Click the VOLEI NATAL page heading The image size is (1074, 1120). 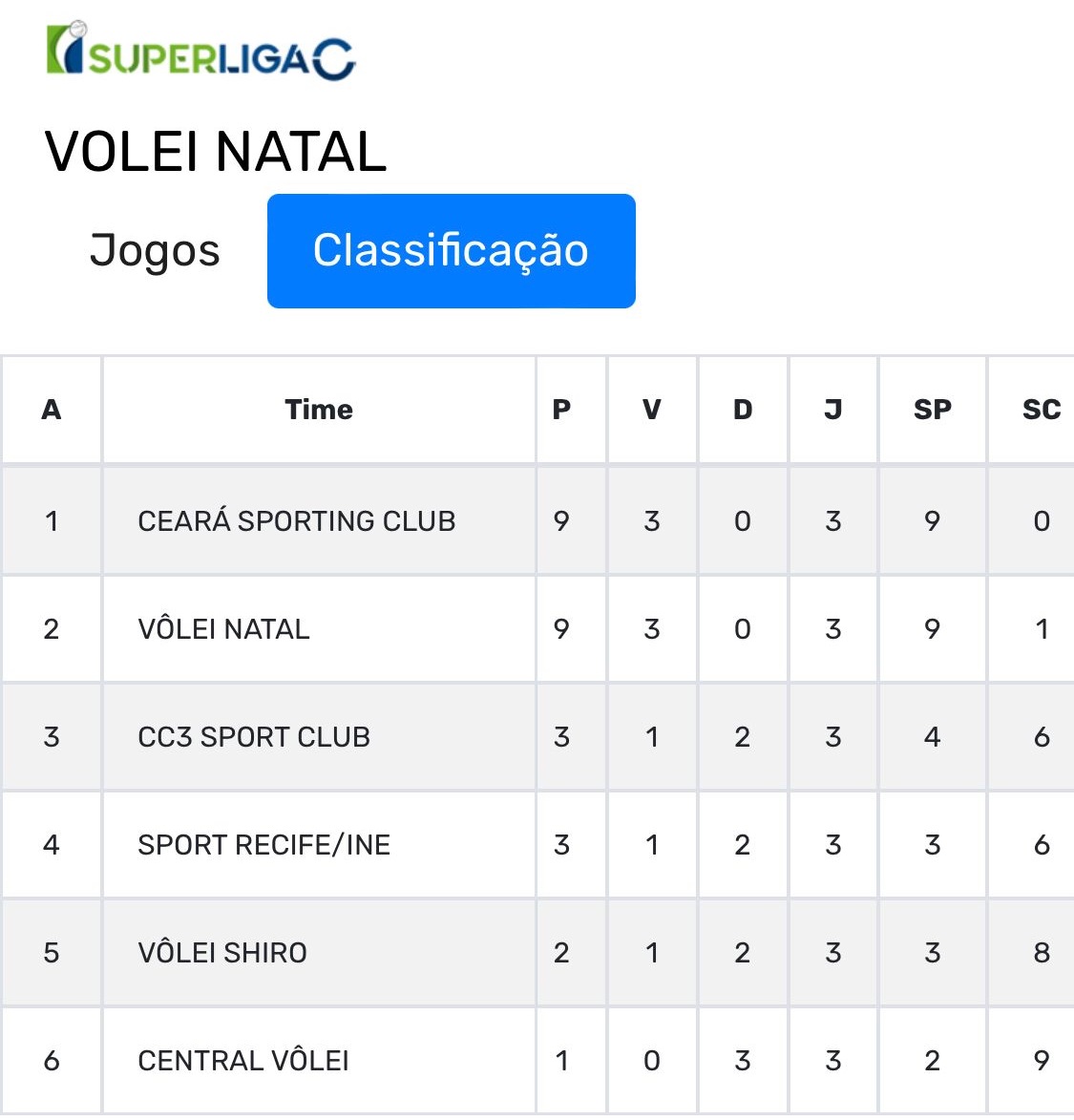tap(216, 152)
